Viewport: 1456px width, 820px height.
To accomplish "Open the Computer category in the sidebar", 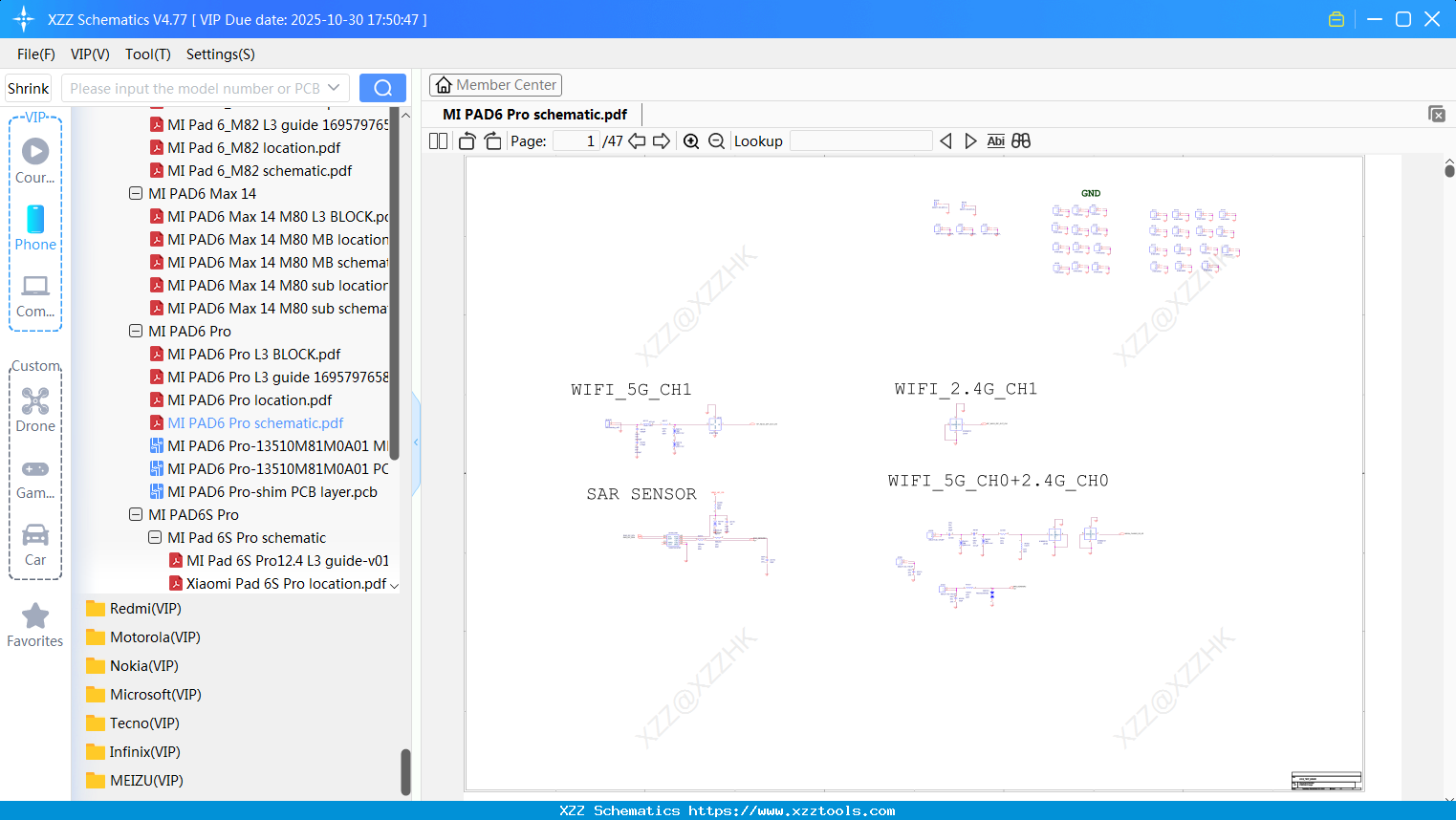I will pyautogui.click(x=35, y=294).
